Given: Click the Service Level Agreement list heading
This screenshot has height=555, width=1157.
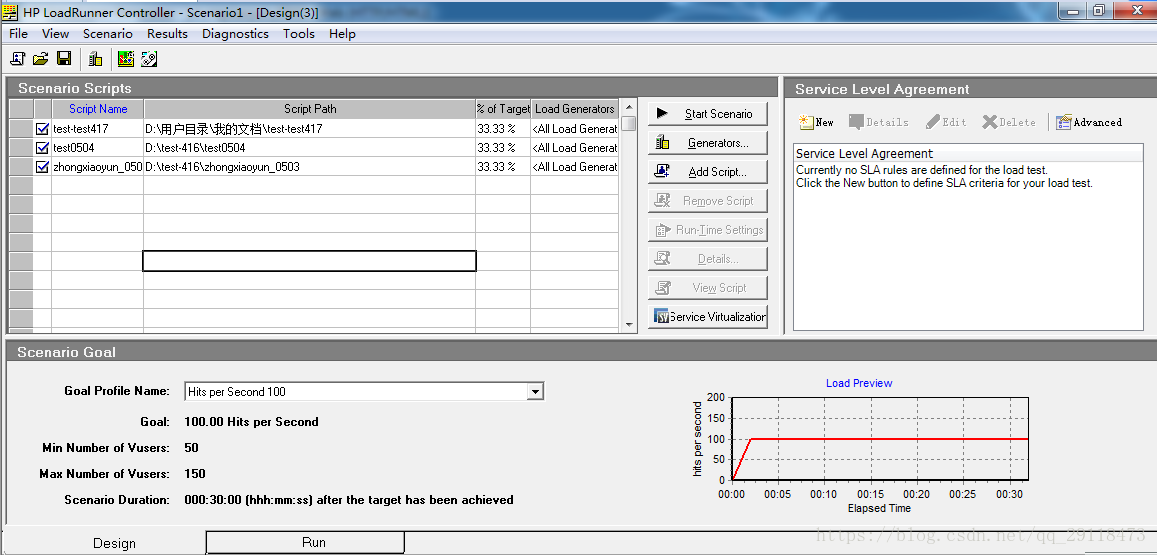Looking at the screenshot, I should pos(864,154).
